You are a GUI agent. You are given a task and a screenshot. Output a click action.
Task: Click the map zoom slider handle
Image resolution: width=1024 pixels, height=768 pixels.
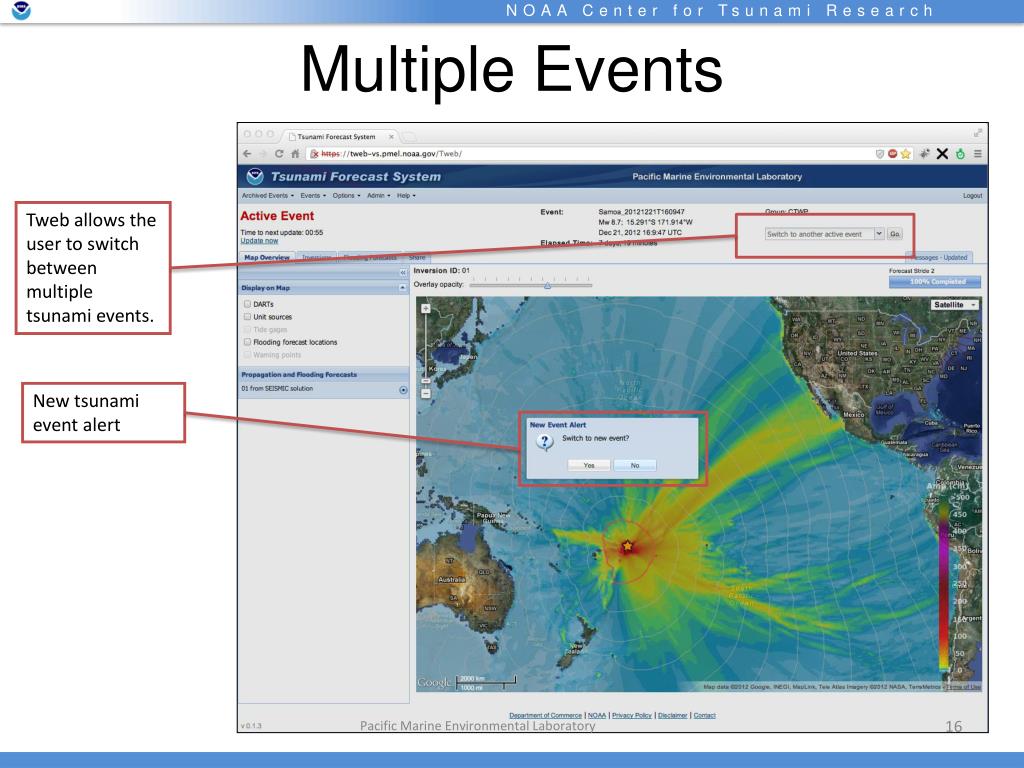[x=425, y=381]
